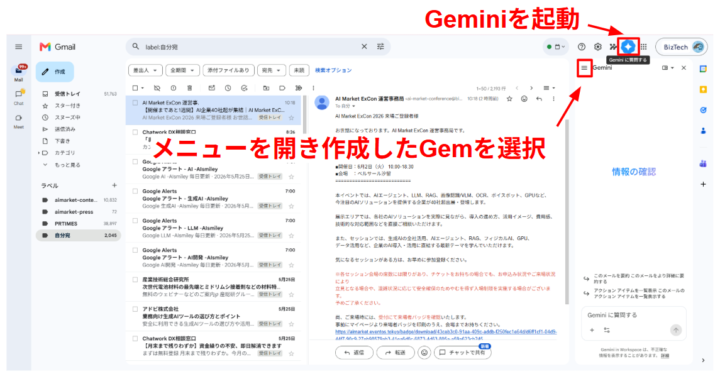720x391 pixels.
Task: Open the BizTech account avatar
Action: pos(698,47)
